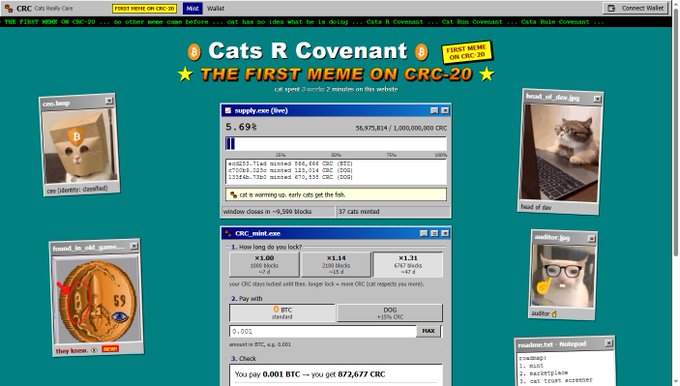The height and width of the screenshot is (386, 680).
Task: Minimize the supply.exe window
Action: pyautogui.click(x=434, y=111)
